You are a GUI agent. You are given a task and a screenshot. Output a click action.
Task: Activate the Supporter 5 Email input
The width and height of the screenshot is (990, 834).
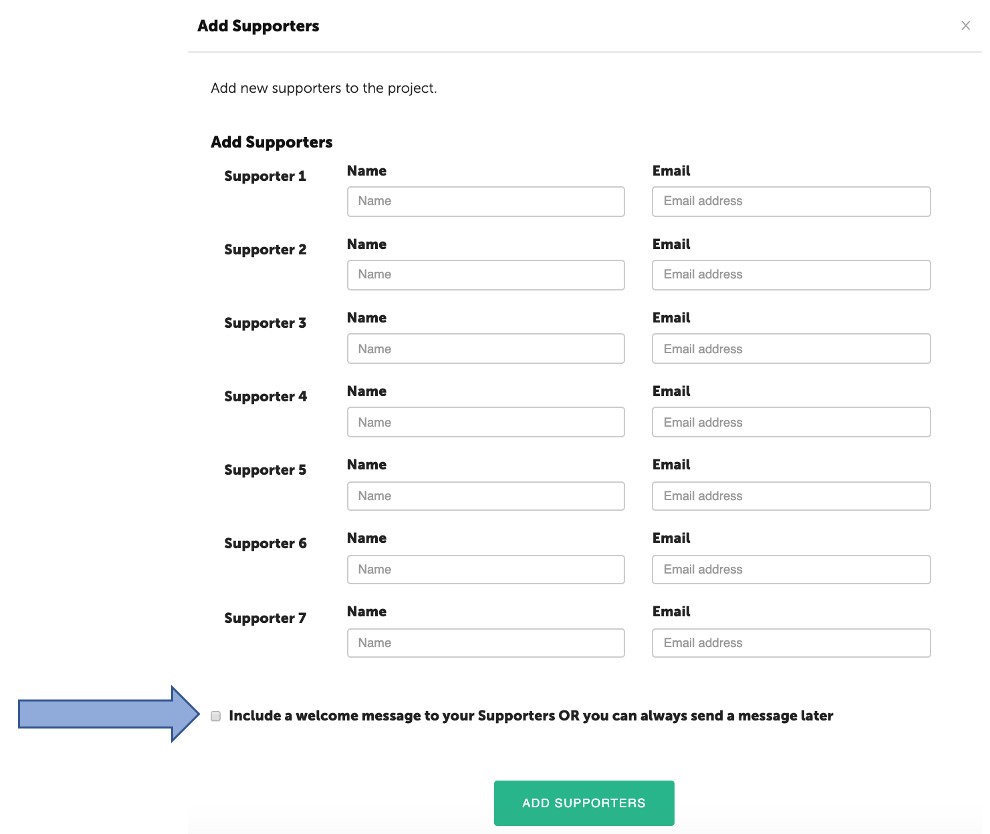tap(791, 496)
